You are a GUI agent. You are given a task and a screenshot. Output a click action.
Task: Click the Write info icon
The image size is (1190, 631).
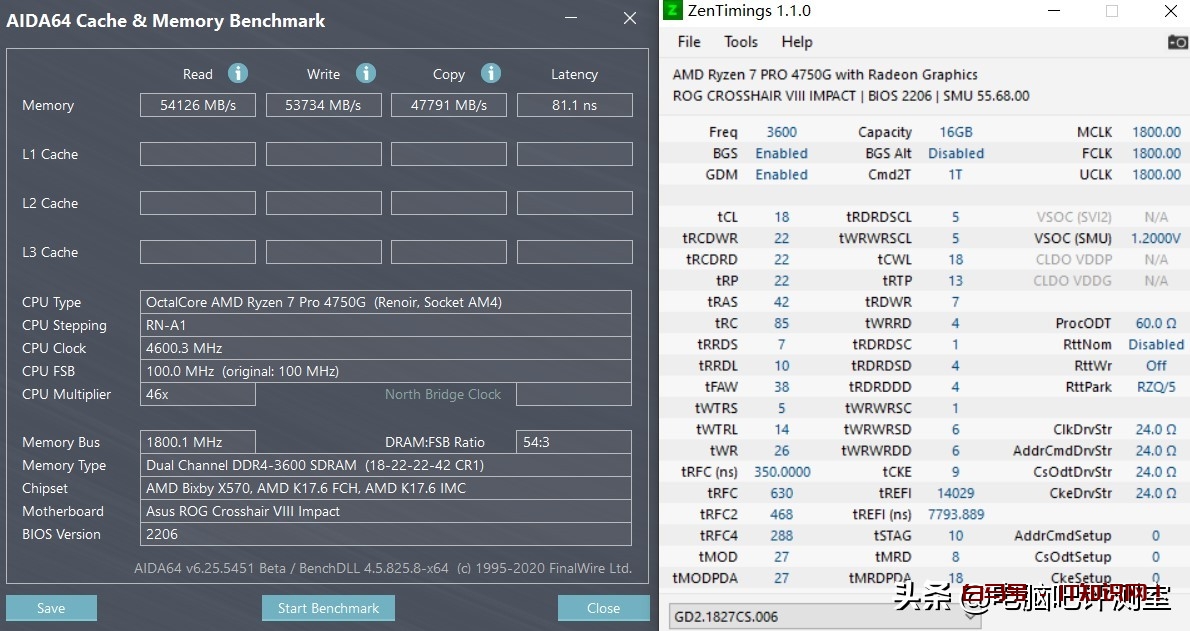tap(366, 73)
